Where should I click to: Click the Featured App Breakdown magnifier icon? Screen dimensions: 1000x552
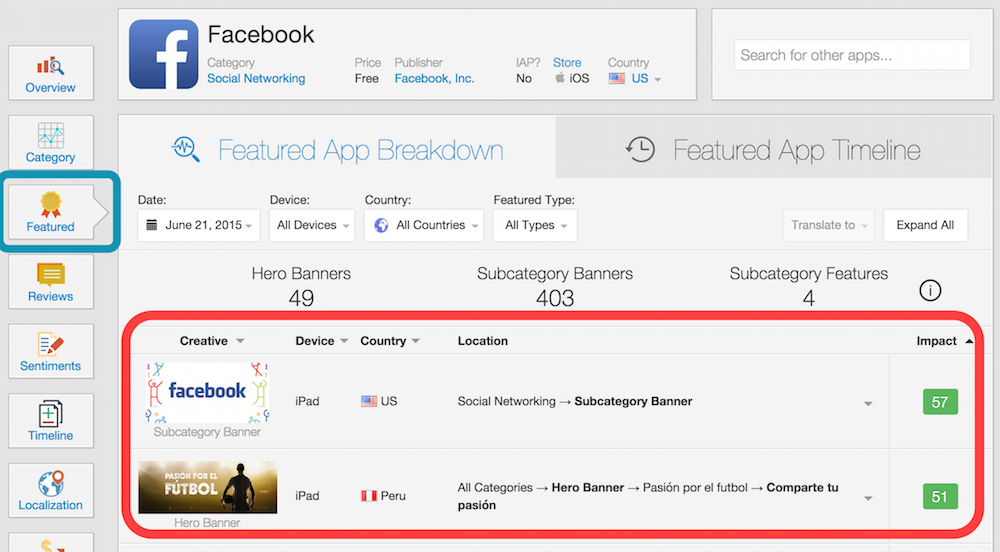coord(186,149)
